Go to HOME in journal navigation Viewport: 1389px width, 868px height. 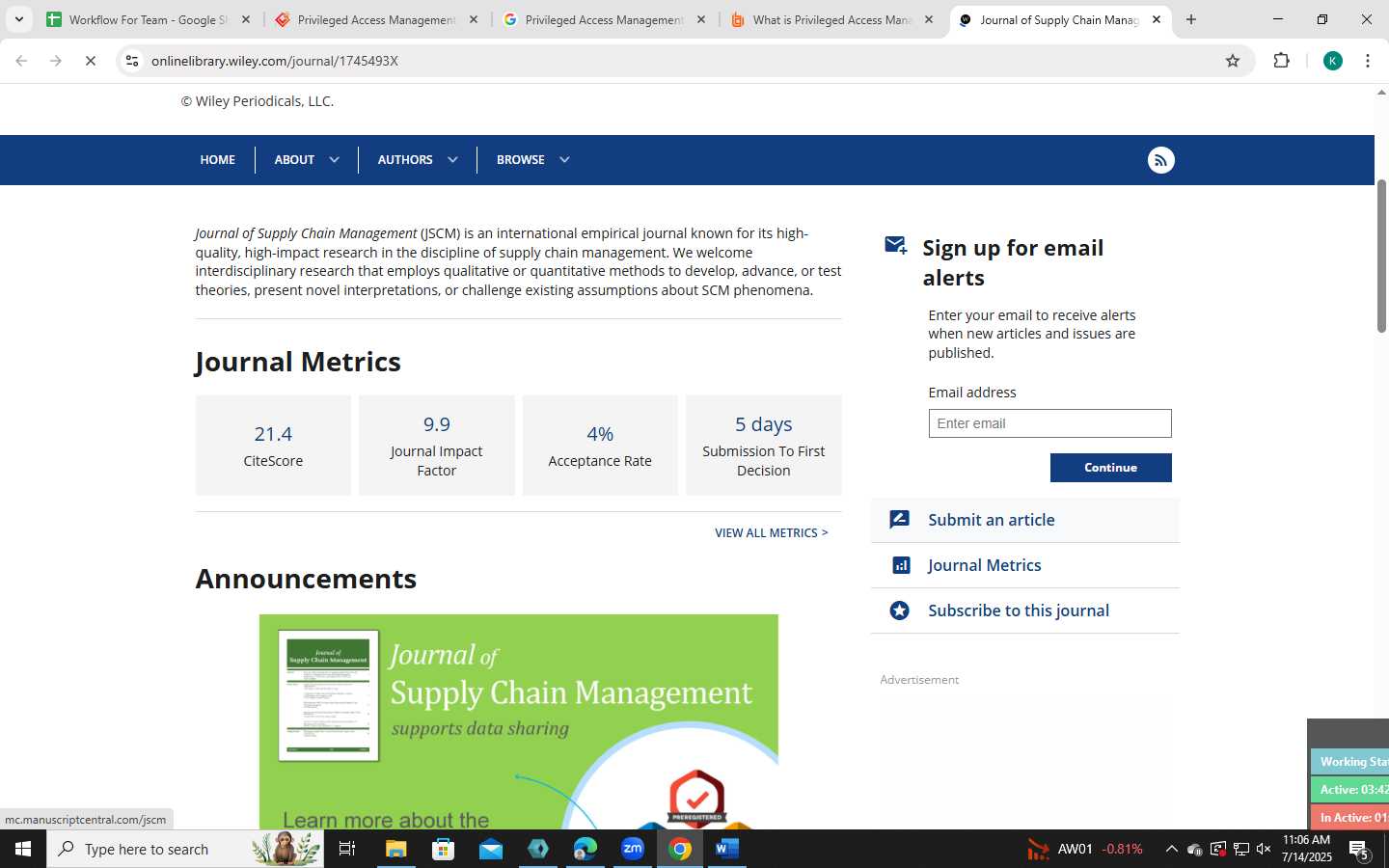click(217, 160)
